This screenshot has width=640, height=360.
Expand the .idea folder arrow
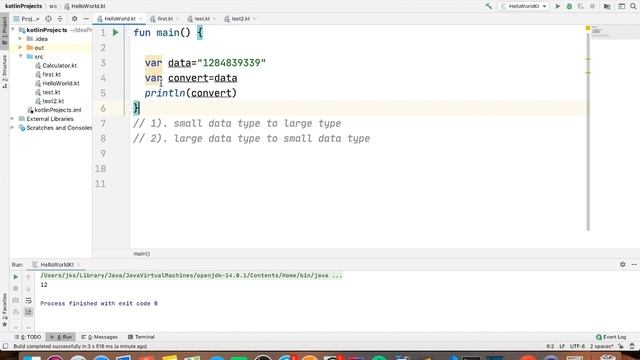[20, 39]
